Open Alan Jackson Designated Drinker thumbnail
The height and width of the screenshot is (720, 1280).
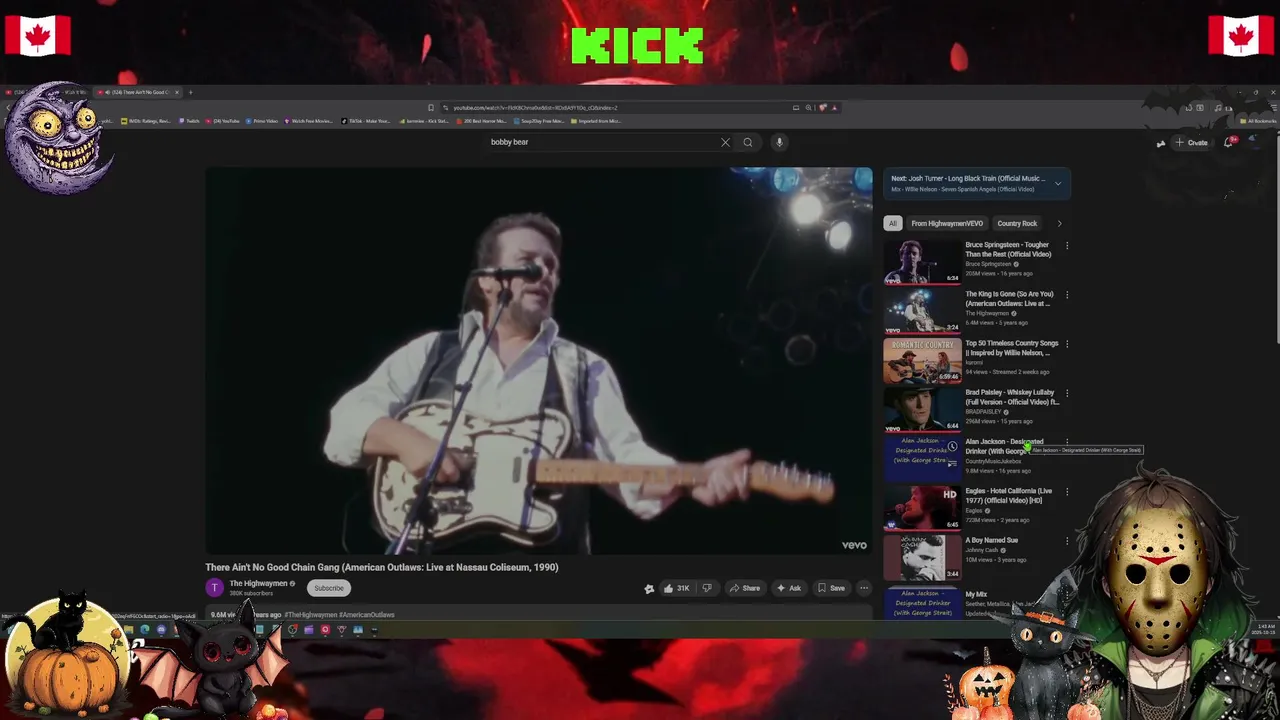click(922, 459)
